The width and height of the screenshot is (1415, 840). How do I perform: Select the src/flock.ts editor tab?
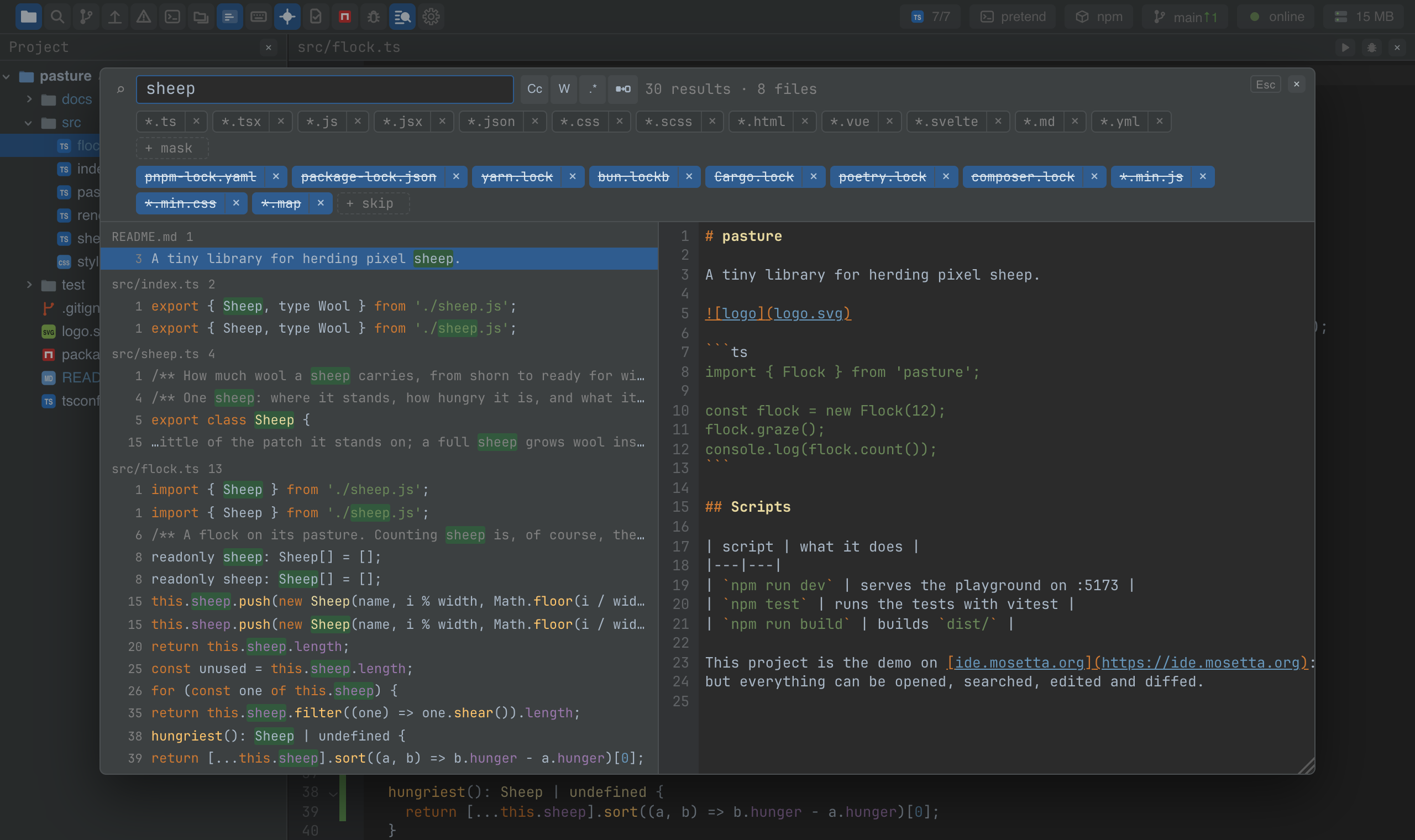(349, 47)
